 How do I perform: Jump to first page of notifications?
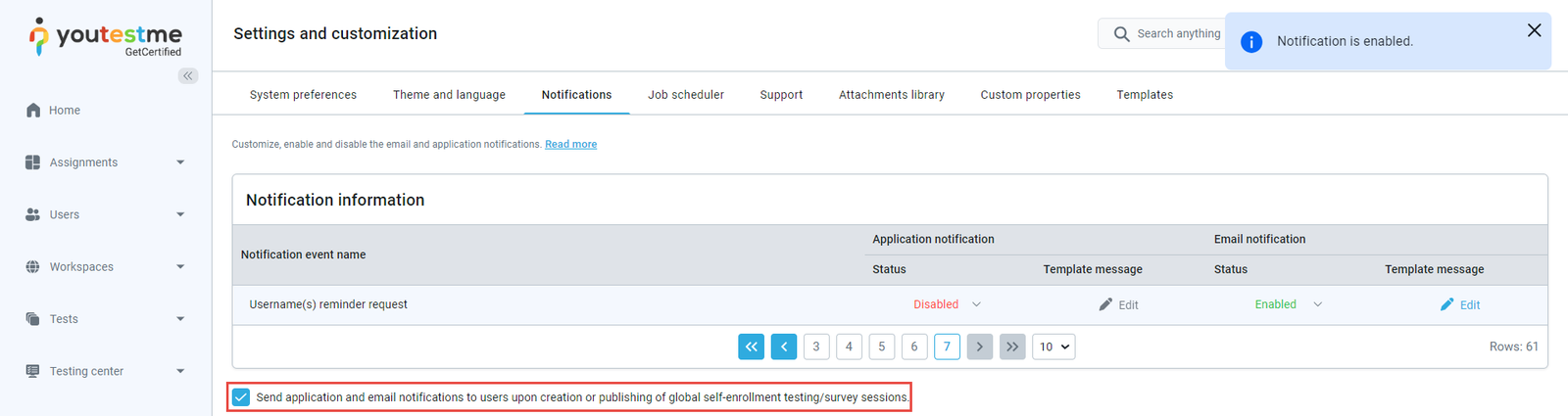[751, 347]
